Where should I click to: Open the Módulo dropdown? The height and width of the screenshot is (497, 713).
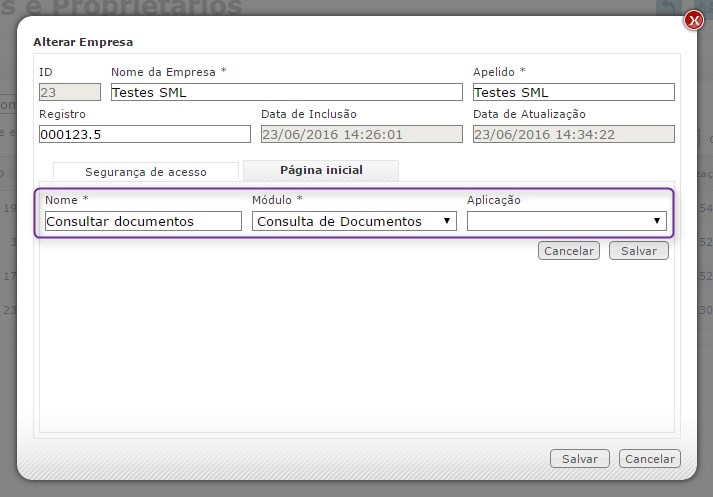click(x=354, y=221)
